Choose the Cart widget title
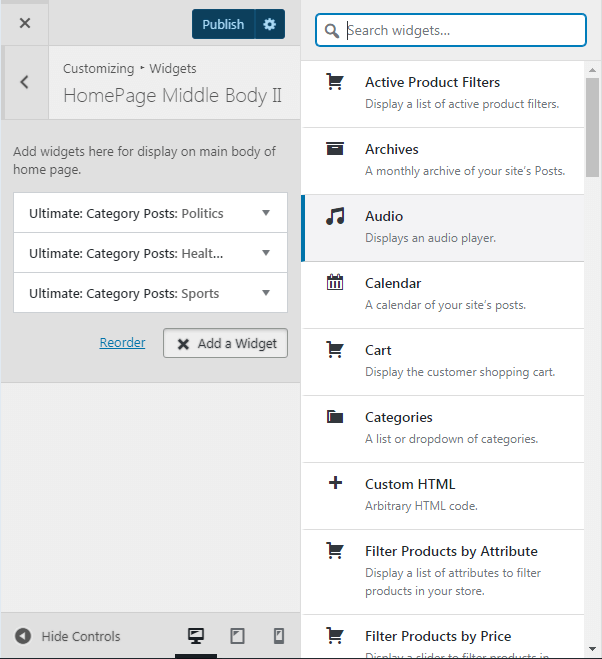The image size is (602, 659). click(x=378, y=350)
